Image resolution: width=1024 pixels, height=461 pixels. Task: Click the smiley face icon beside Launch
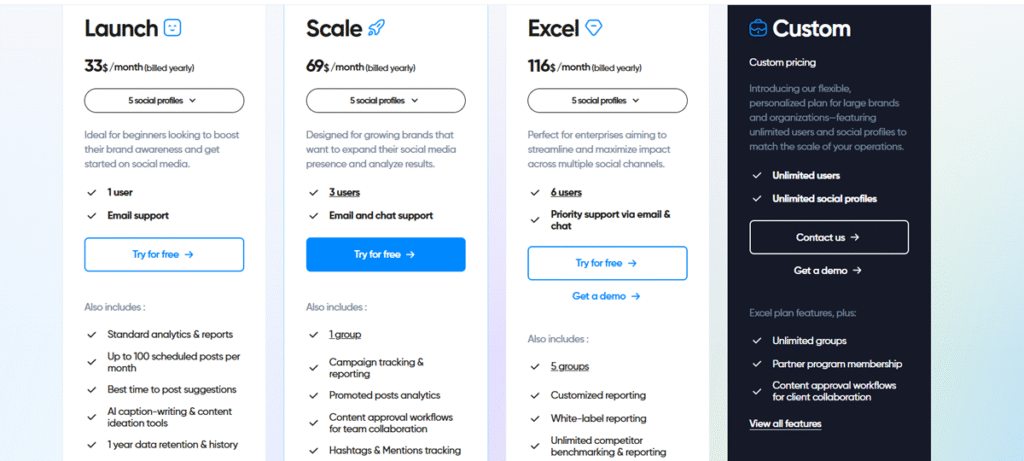[172, 27]
